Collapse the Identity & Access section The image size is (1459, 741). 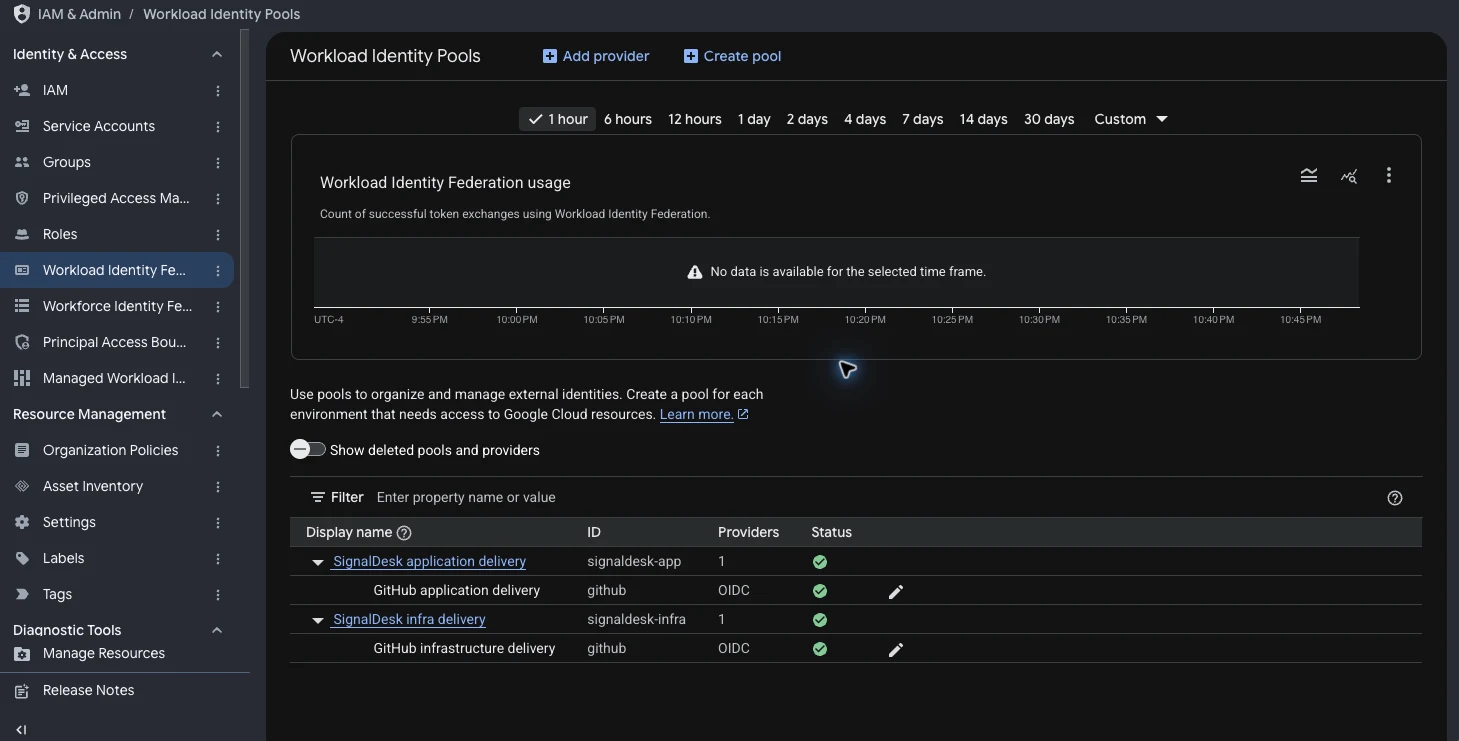[217, 55]
